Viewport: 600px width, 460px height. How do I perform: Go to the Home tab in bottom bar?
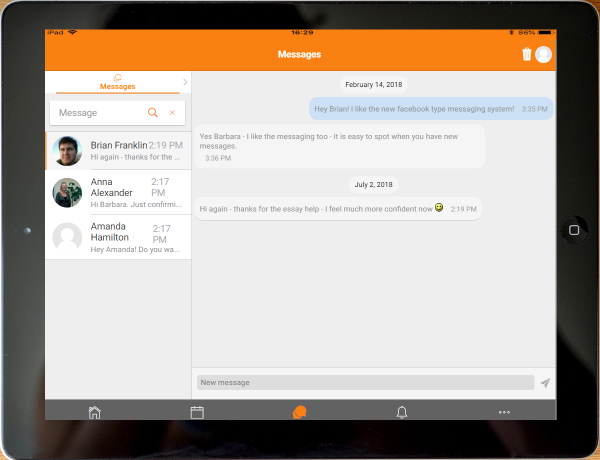tap(95, 412)
